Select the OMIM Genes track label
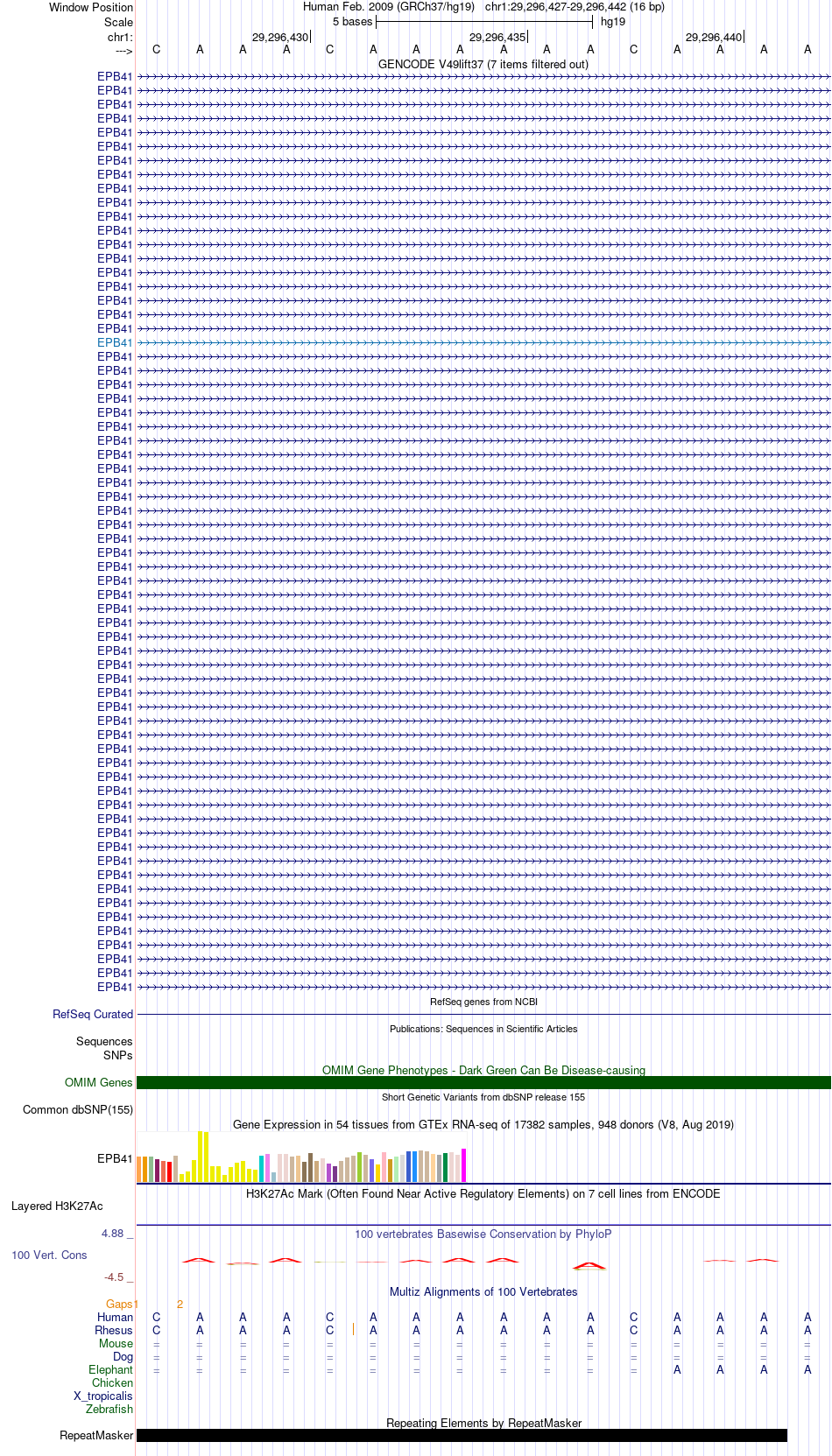This screenshot has width=832, height=1456. coord(99,1082)
